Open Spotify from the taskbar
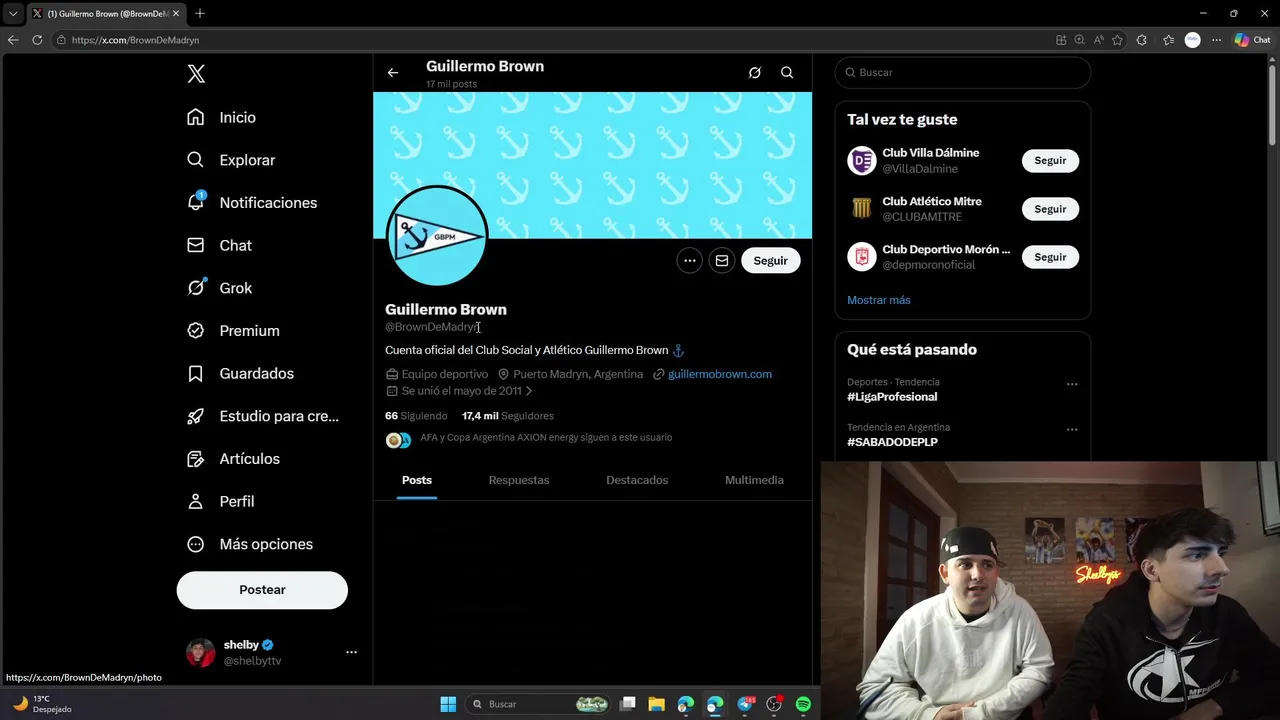1280x720 pixels. (803, 704)
